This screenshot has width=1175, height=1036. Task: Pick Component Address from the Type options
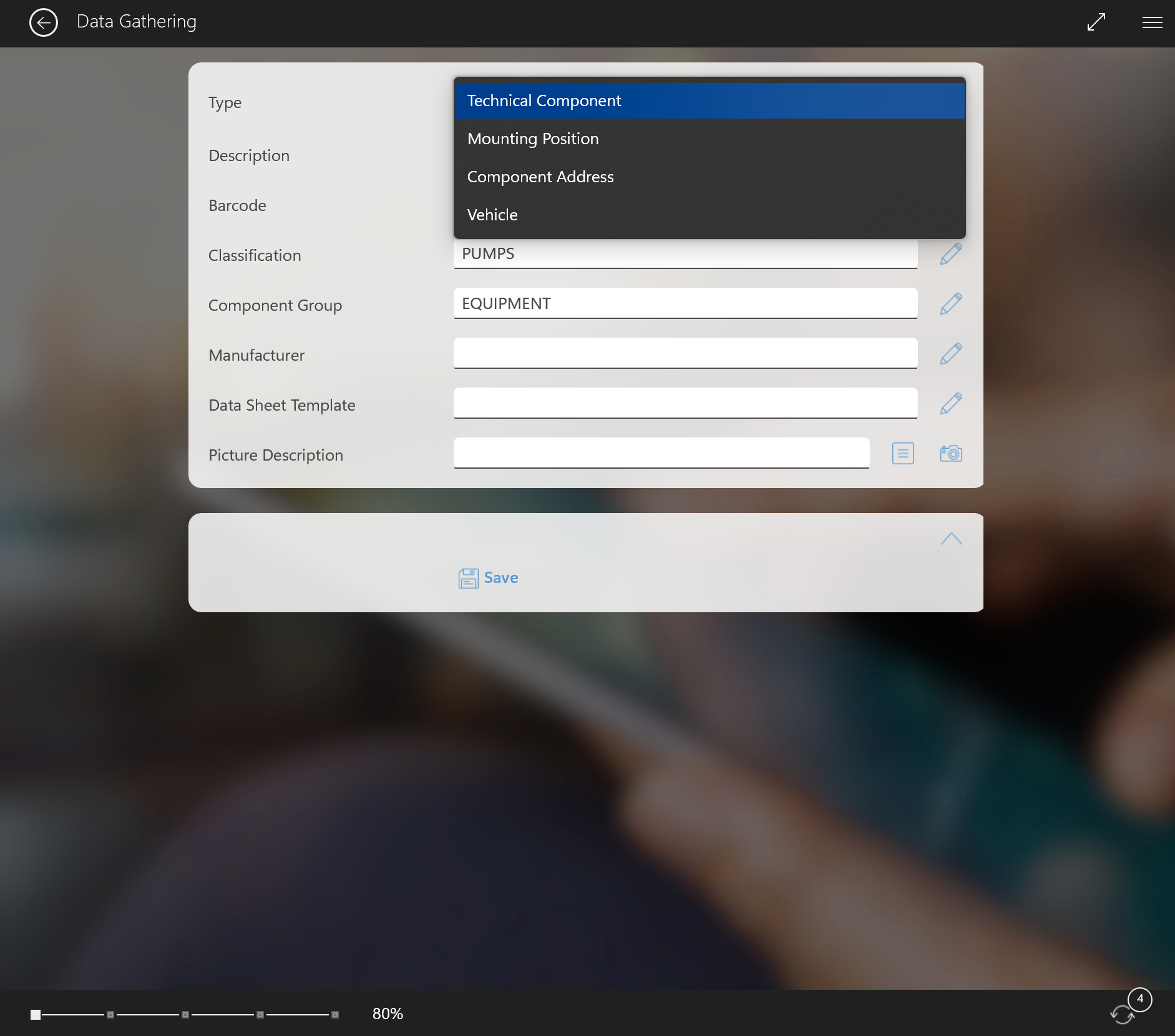(x=709, y=177)
